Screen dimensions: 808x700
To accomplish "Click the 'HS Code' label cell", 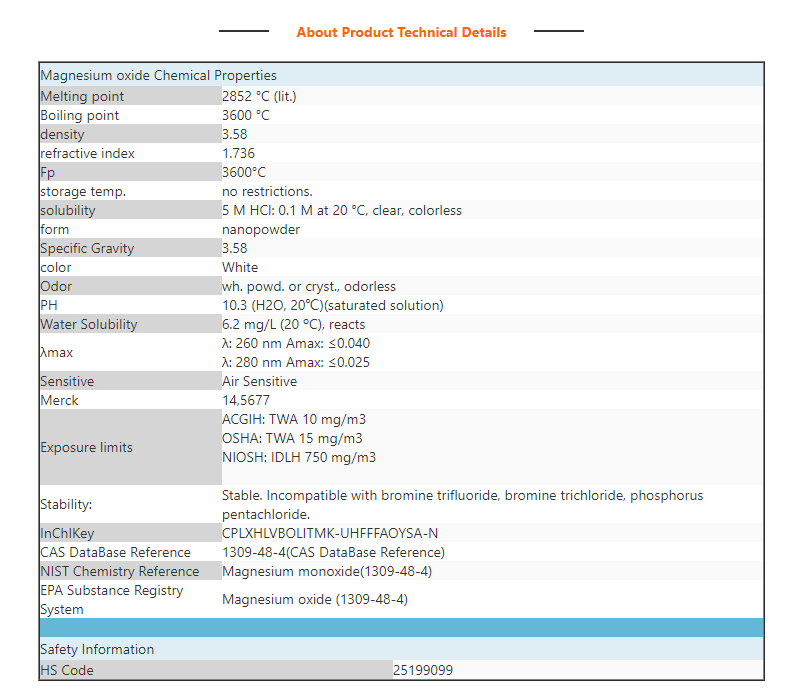I will pyautogui.click(x=216, y=671).
